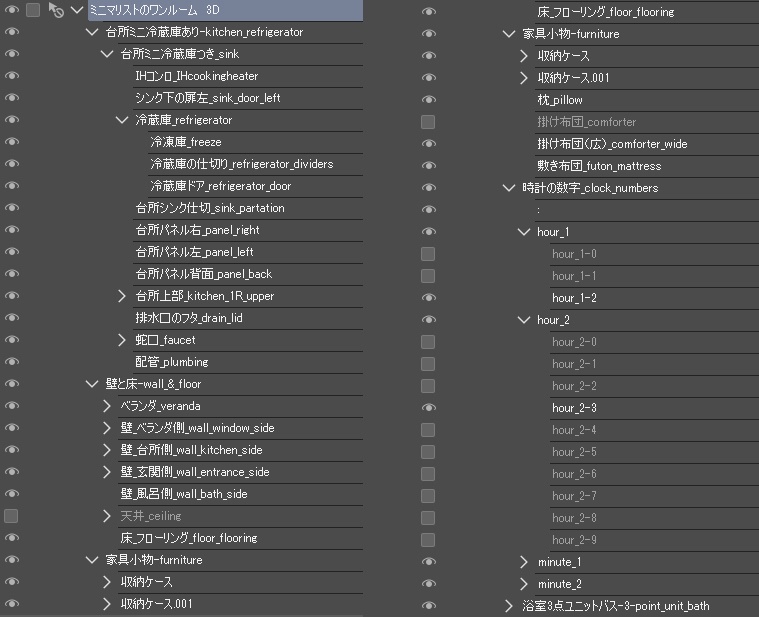Screen dimensions: 759x617
Task: Toggle the eye for futon_mattress
Action: [428, 166]
